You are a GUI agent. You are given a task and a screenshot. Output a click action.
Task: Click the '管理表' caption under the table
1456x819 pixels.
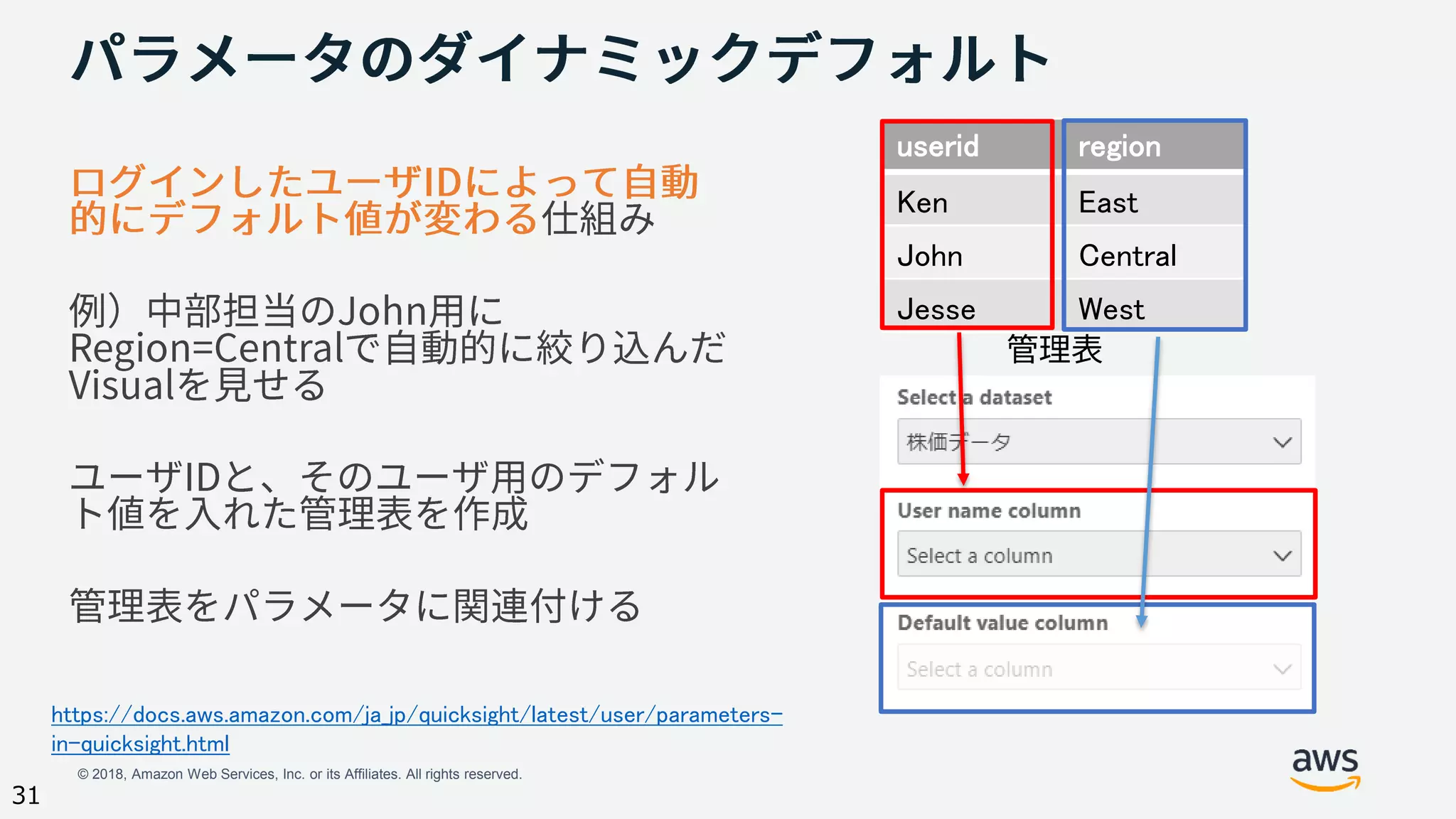pyautogui.click(x=1055, y=349)
